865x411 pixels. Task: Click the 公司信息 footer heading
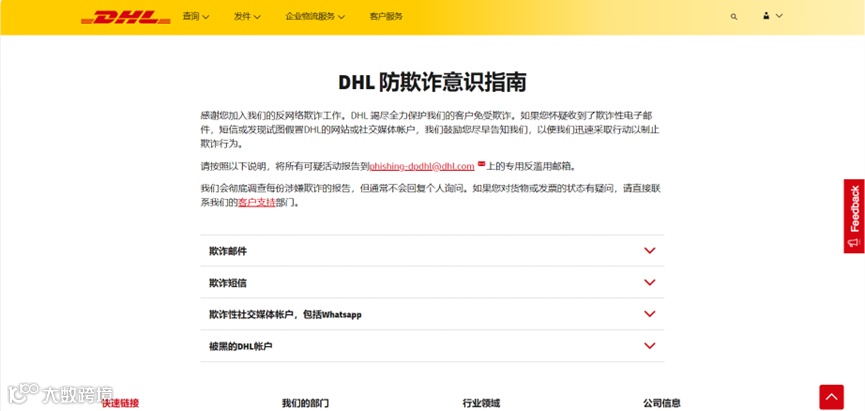click(x=661, y=403)
